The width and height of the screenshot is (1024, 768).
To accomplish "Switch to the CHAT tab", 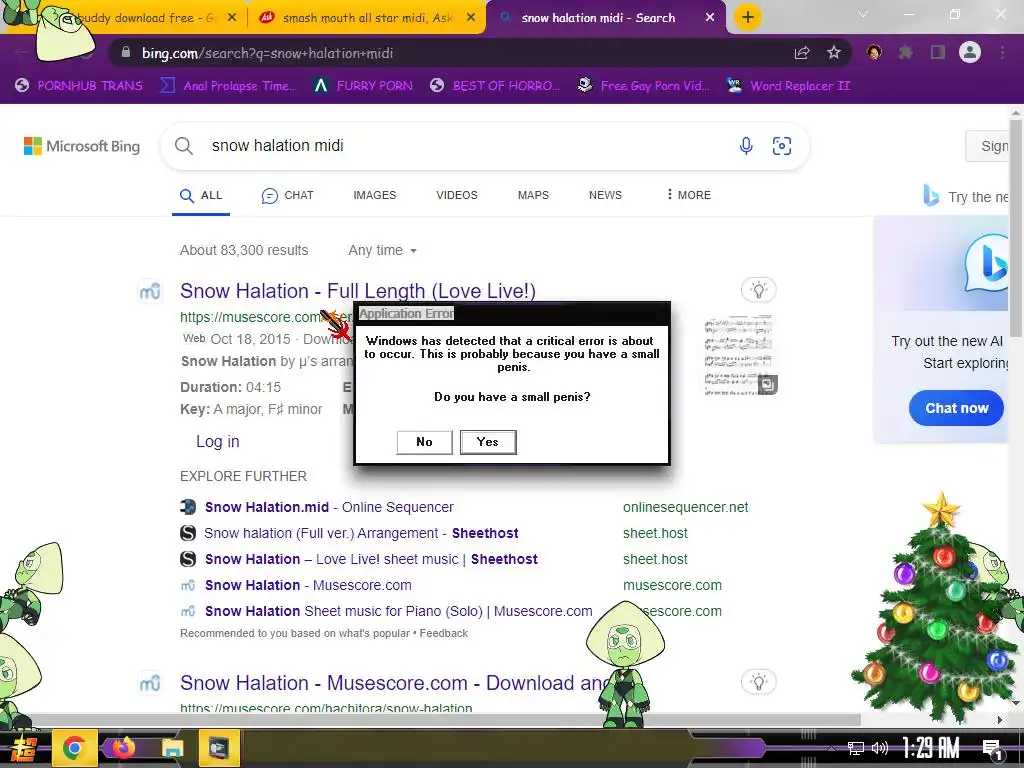I will click(287, 195).
